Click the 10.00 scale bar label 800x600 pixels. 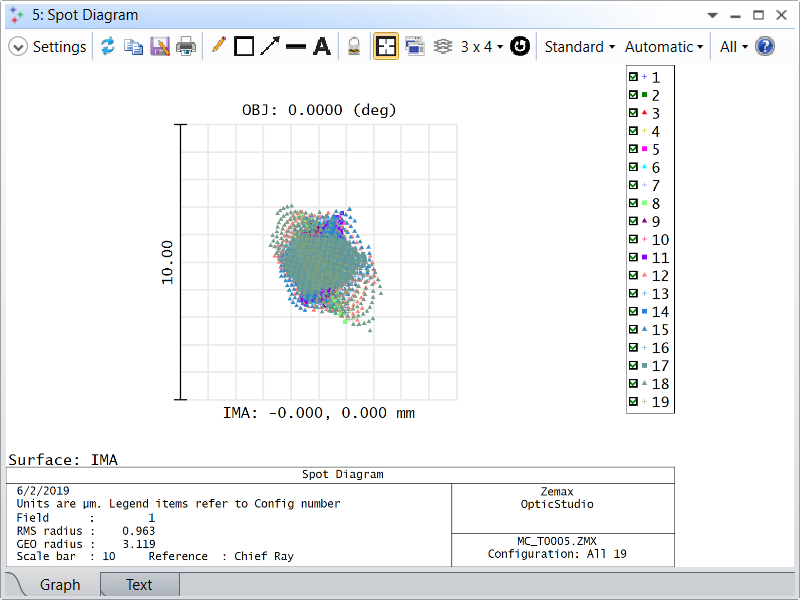point(167,262)
